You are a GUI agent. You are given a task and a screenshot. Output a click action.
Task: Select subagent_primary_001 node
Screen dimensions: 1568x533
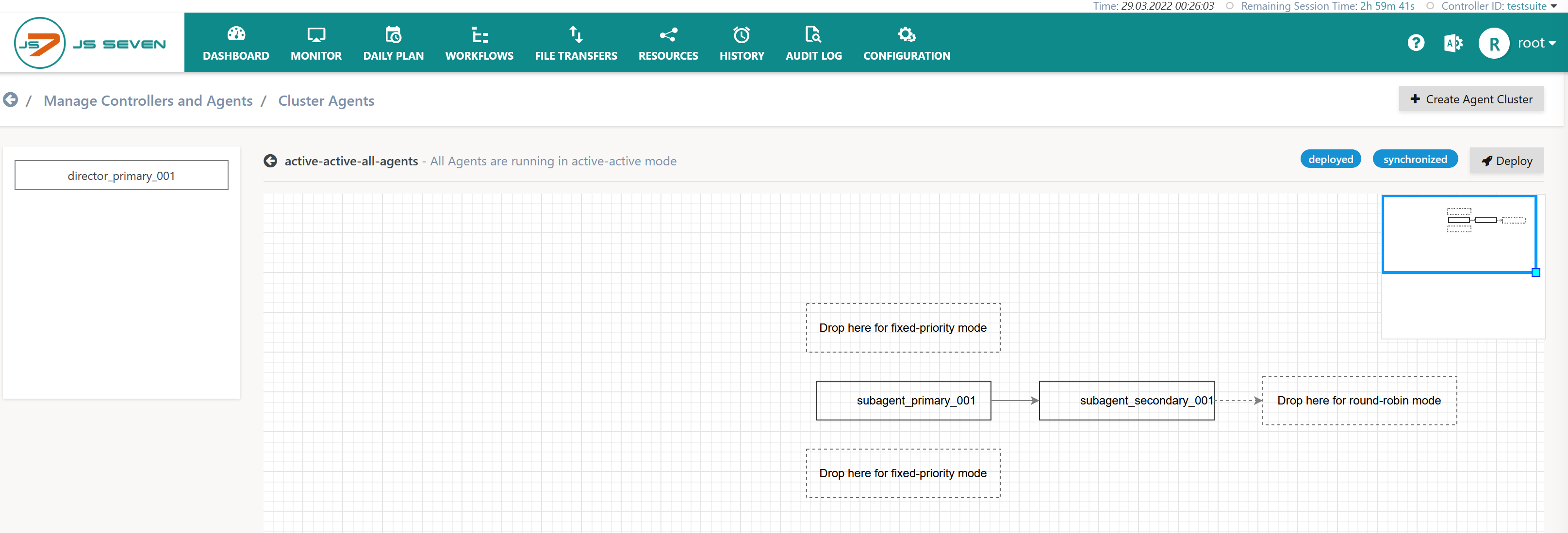(903, 401)
